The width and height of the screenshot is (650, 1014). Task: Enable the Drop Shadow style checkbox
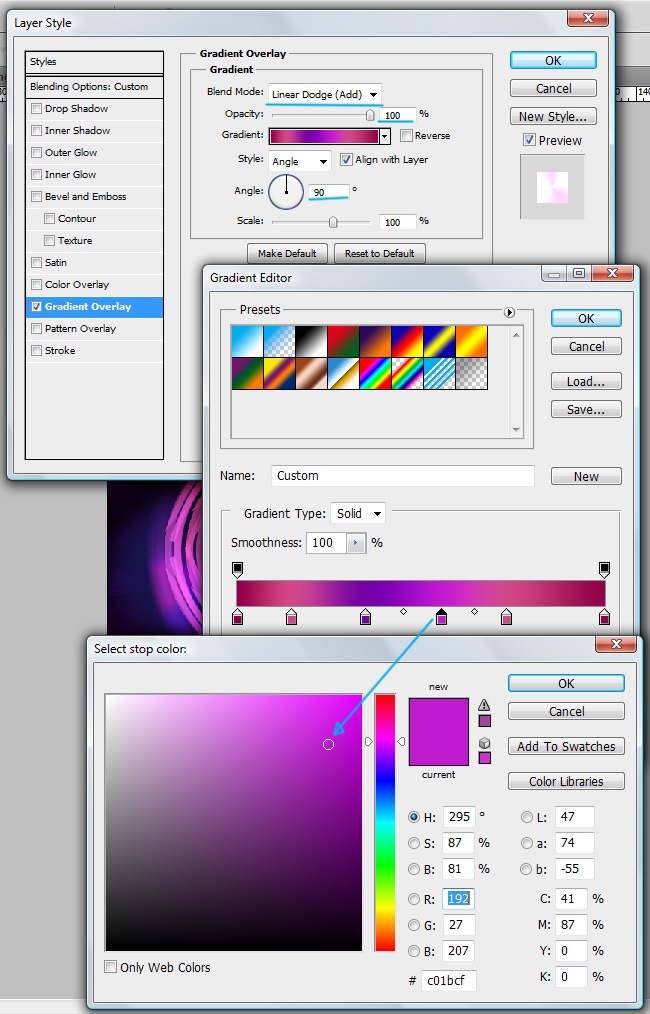[x=37, y=109]
